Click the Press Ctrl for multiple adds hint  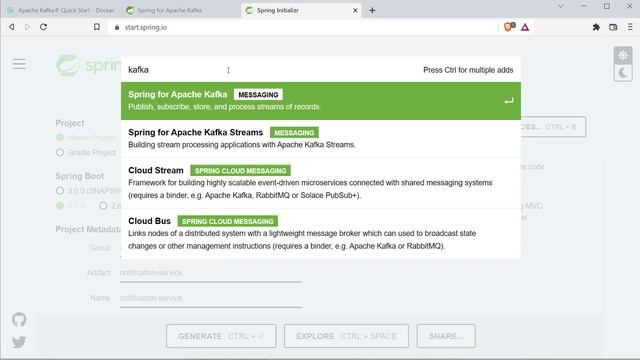pos(468,70)
